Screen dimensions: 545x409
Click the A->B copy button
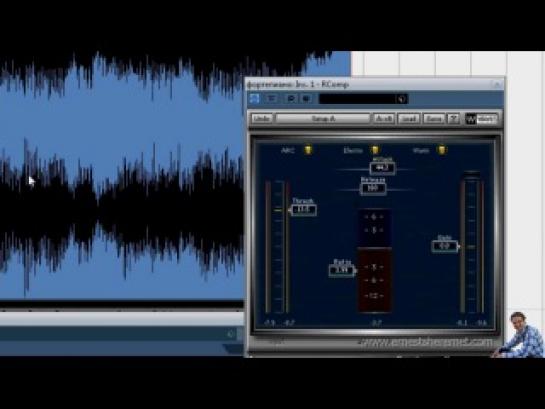tap(384, 119)
